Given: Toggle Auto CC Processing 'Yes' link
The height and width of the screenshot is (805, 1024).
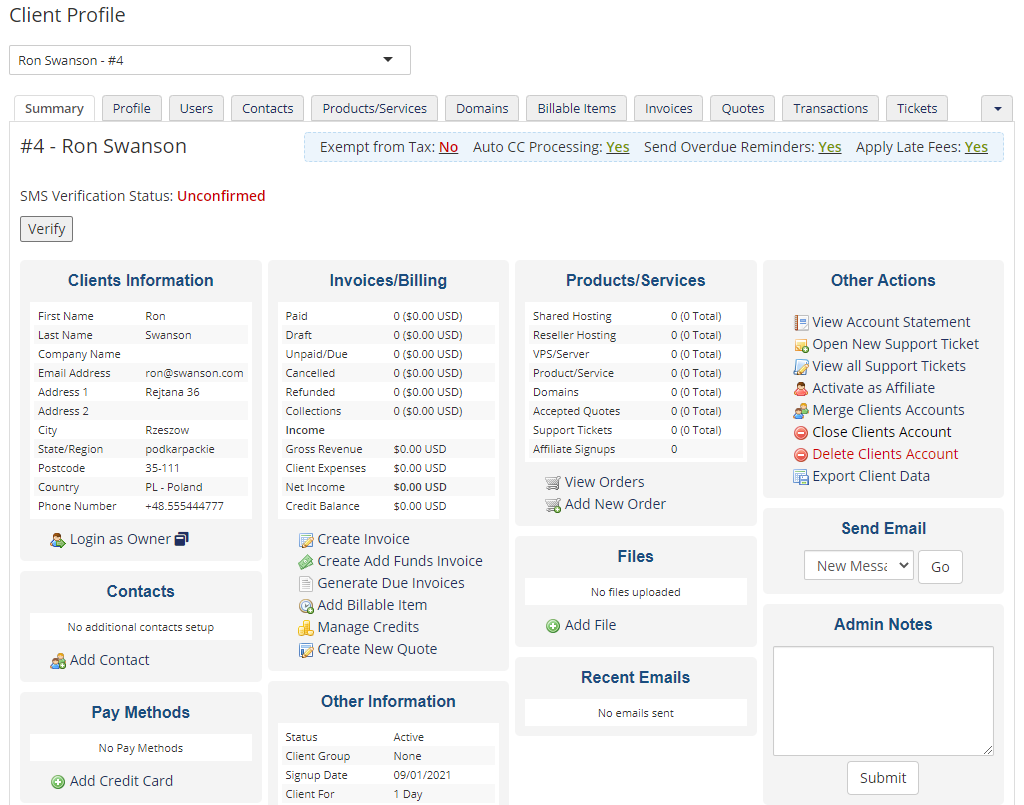Looking at the screenshot, I should click(617, 147).
